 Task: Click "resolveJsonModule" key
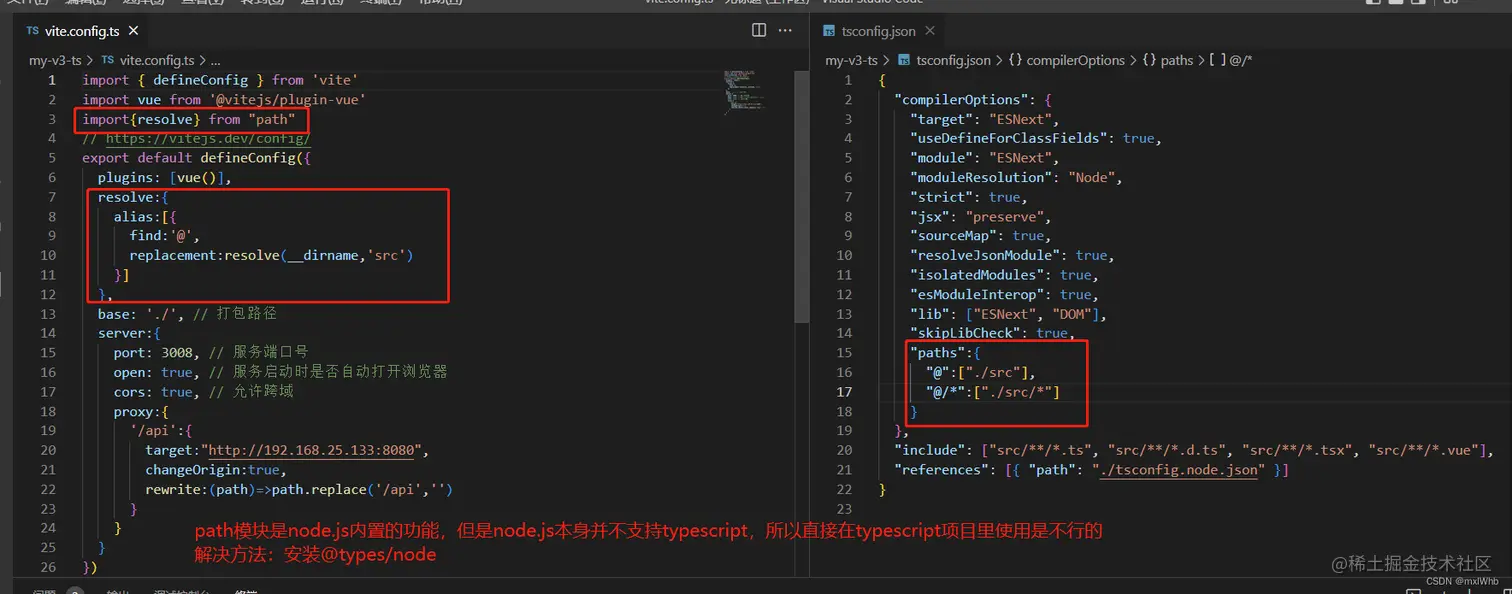tap(984, 255)
